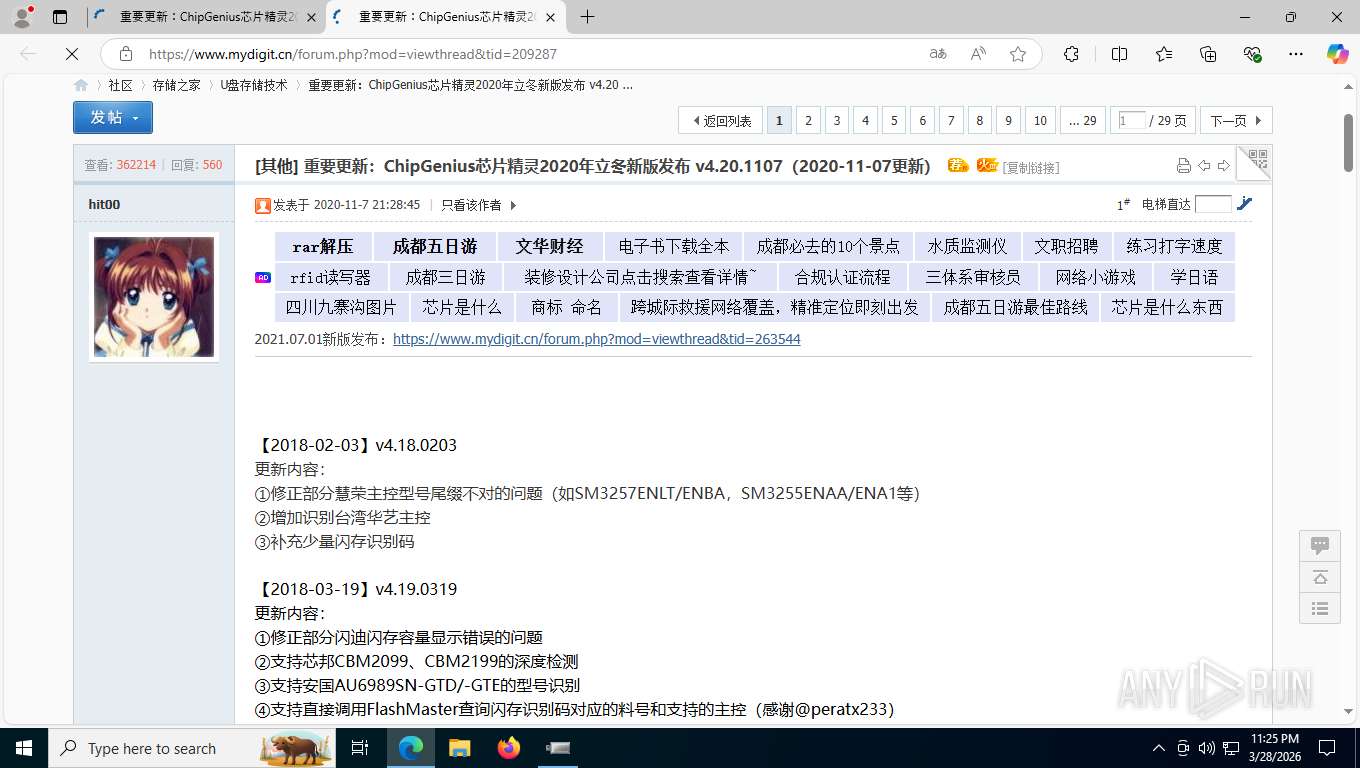Open a new browser tab
The height and width of the screenshot is (768, 1360).
(587, 17)
